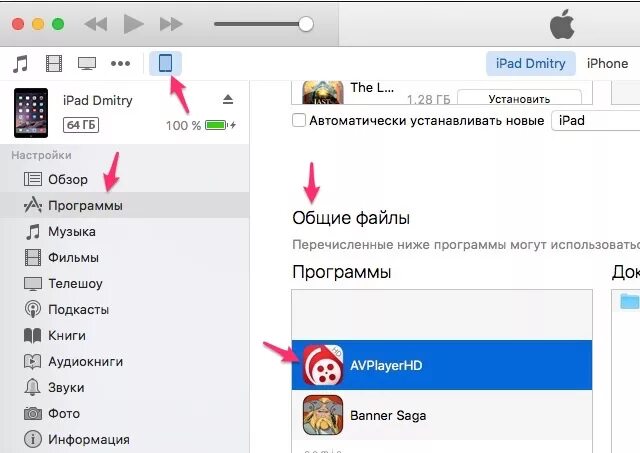
Task: Open Аудиокниги in the sidebar
Action: pyautogui.click(x=124, y=362)
